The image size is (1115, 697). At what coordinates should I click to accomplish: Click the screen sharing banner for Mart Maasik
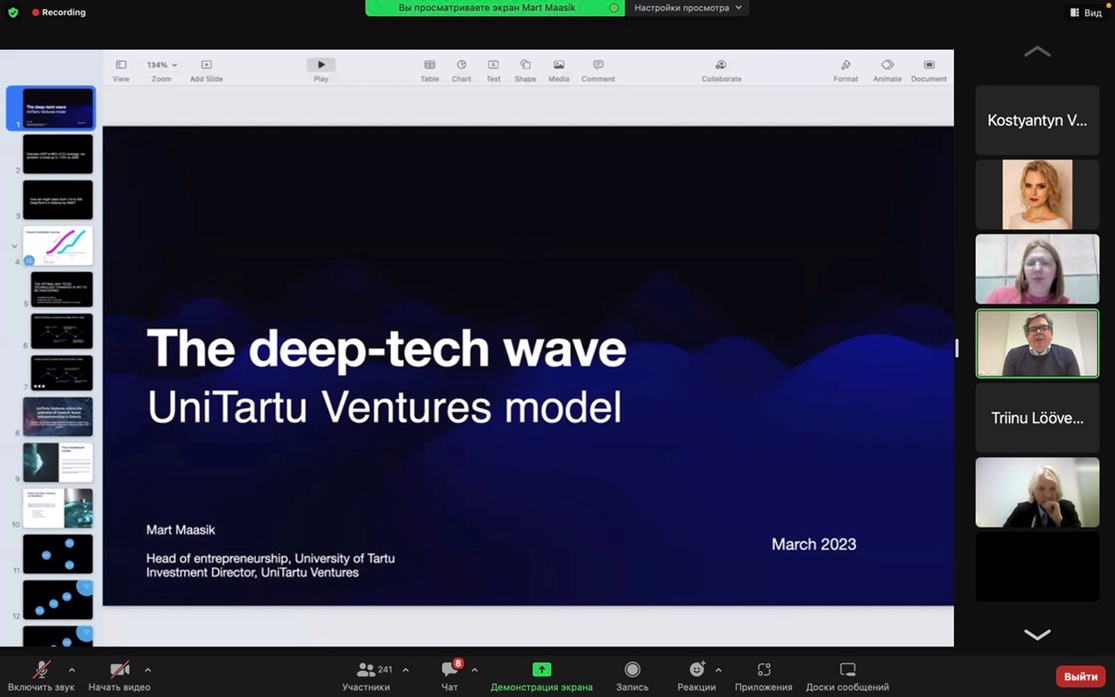495,8
